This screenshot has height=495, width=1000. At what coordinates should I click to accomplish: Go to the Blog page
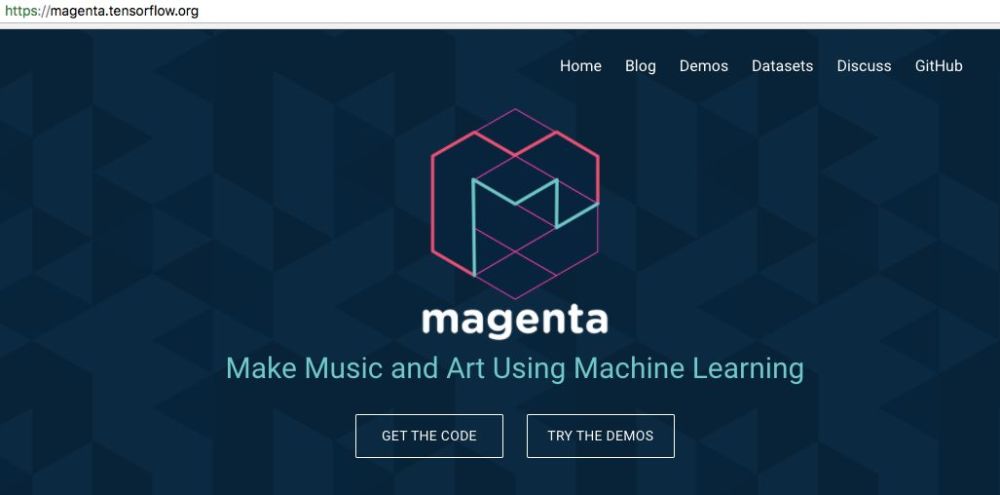coord(640,66)
